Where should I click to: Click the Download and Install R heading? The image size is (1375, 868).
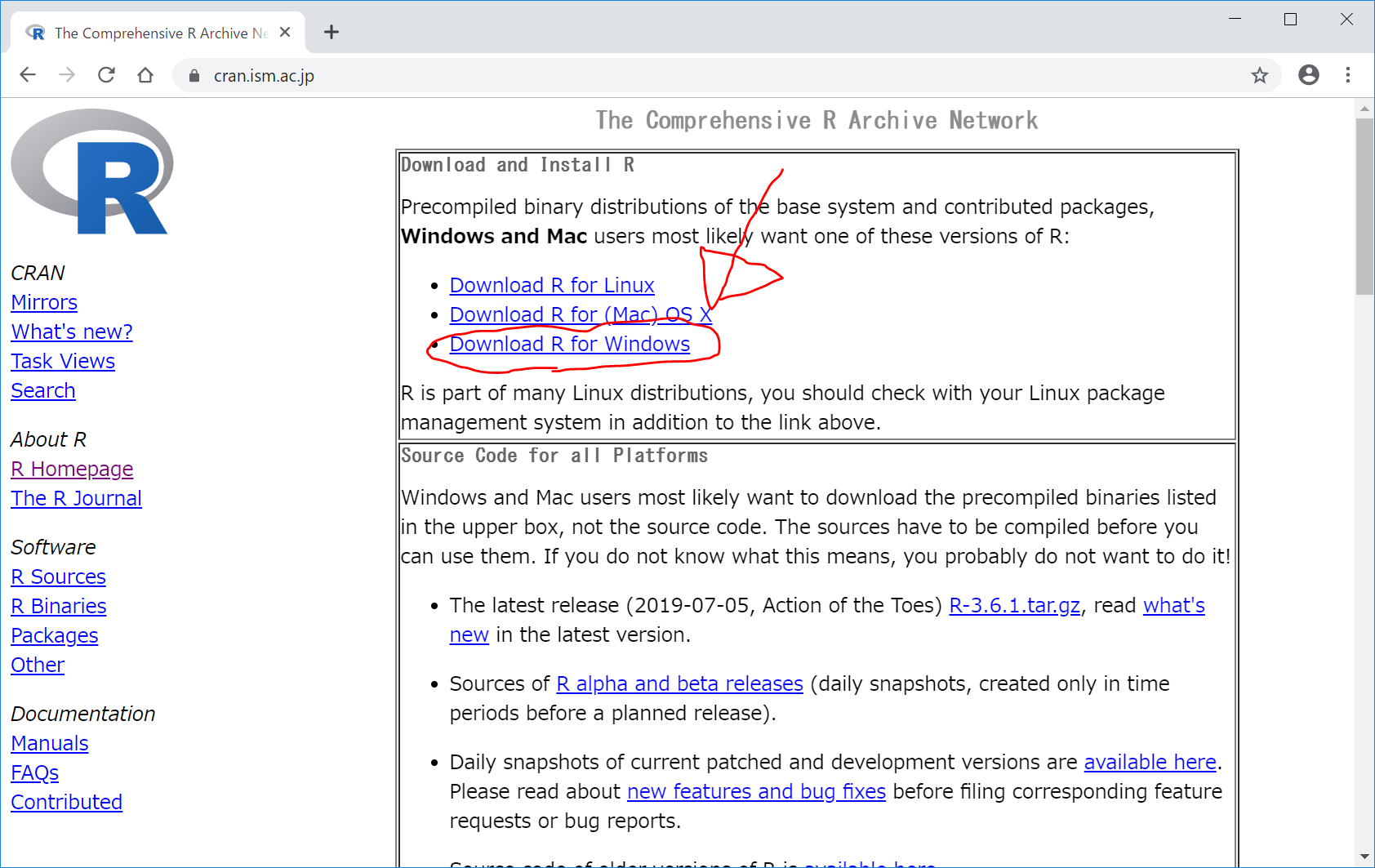518,165
